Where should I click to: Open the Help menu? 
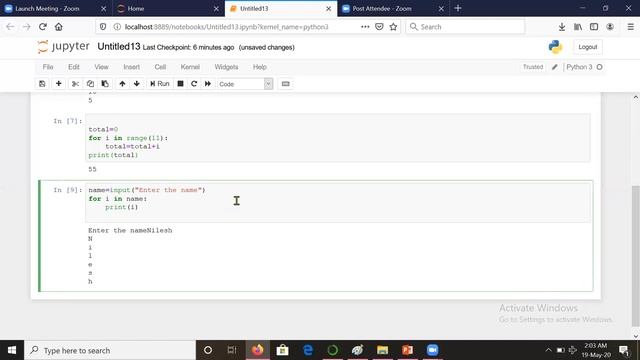point(260,67)
